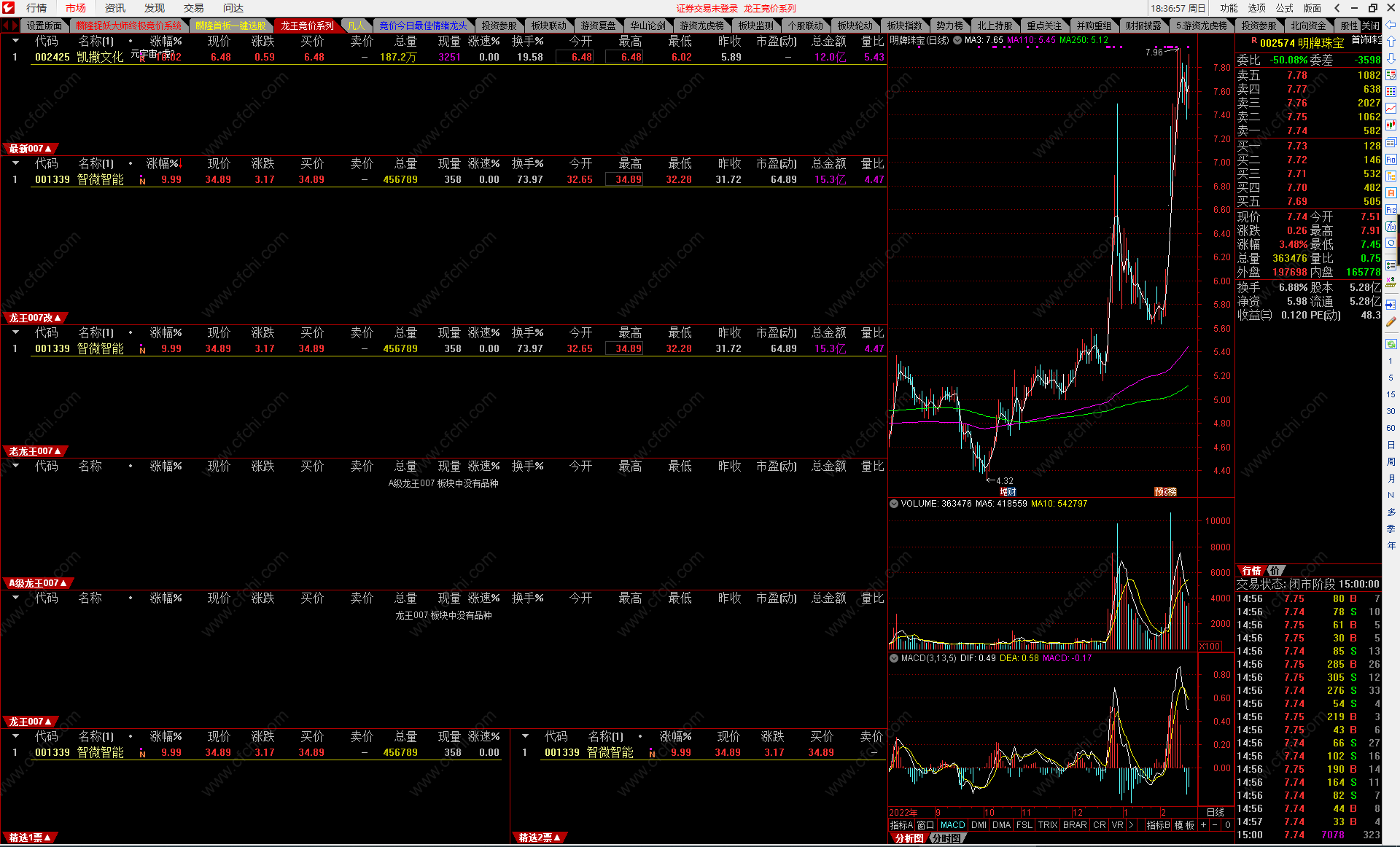Select the DMI indicator button
The height and width of the screenshot is (847, 1400).
coord(979,825)
